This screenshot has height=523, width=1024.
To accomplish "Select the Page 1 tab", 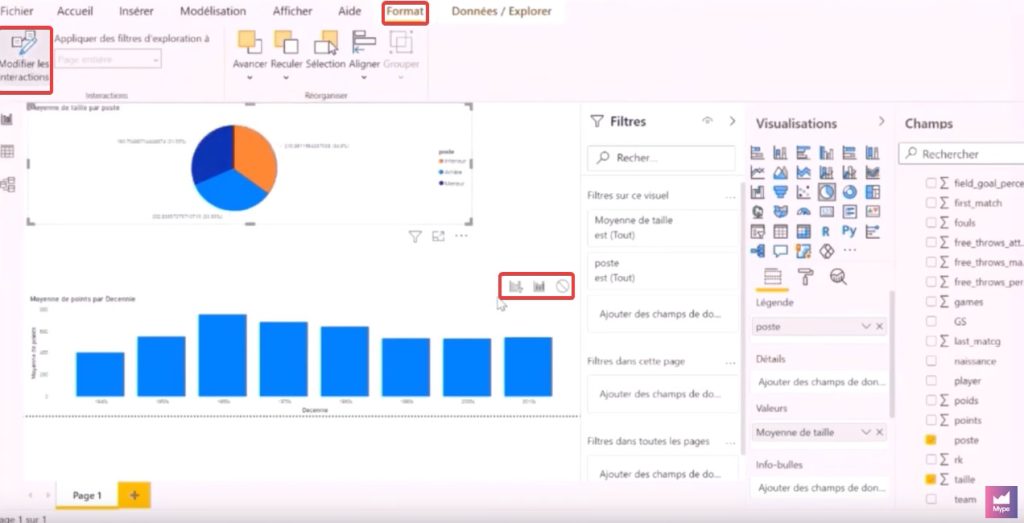I will (87, 496).
